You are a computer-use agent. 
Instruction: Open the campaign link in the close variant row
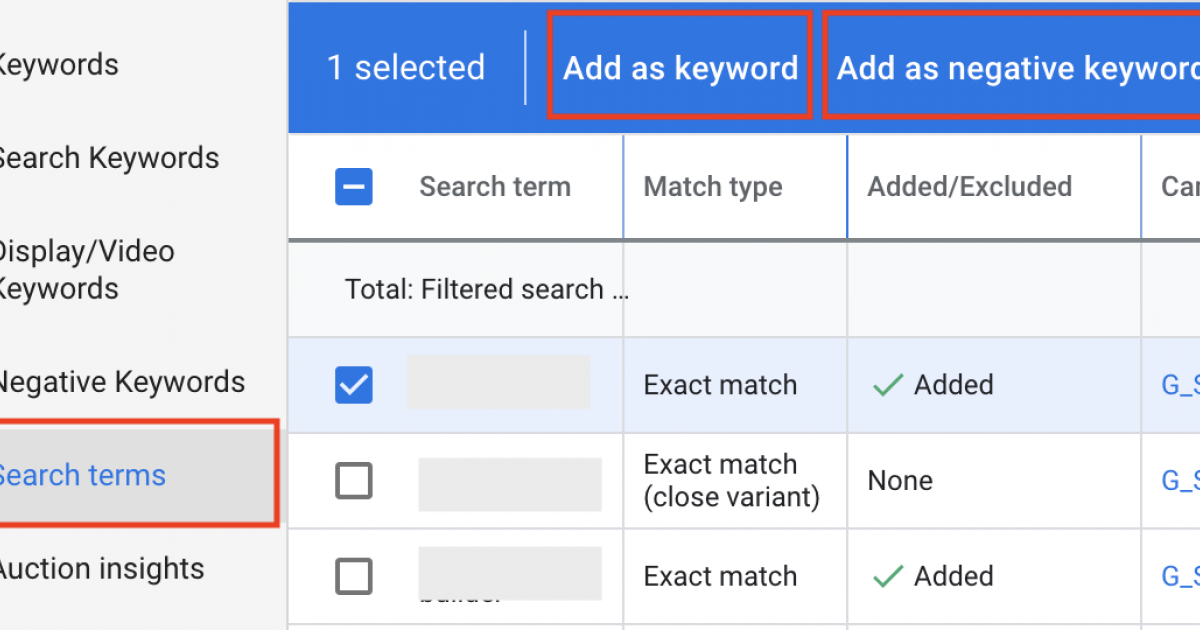(x=1180, y=481)
